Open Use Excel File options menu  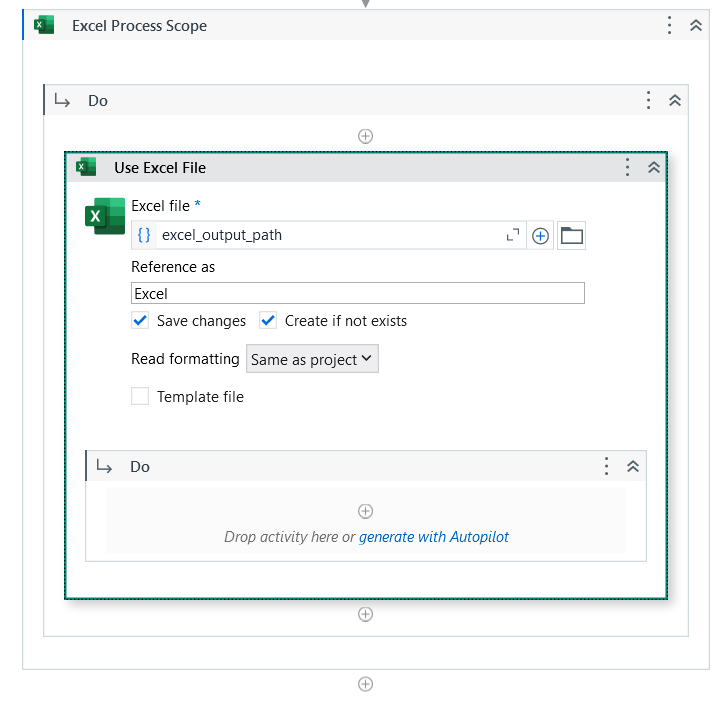(627, 167)
